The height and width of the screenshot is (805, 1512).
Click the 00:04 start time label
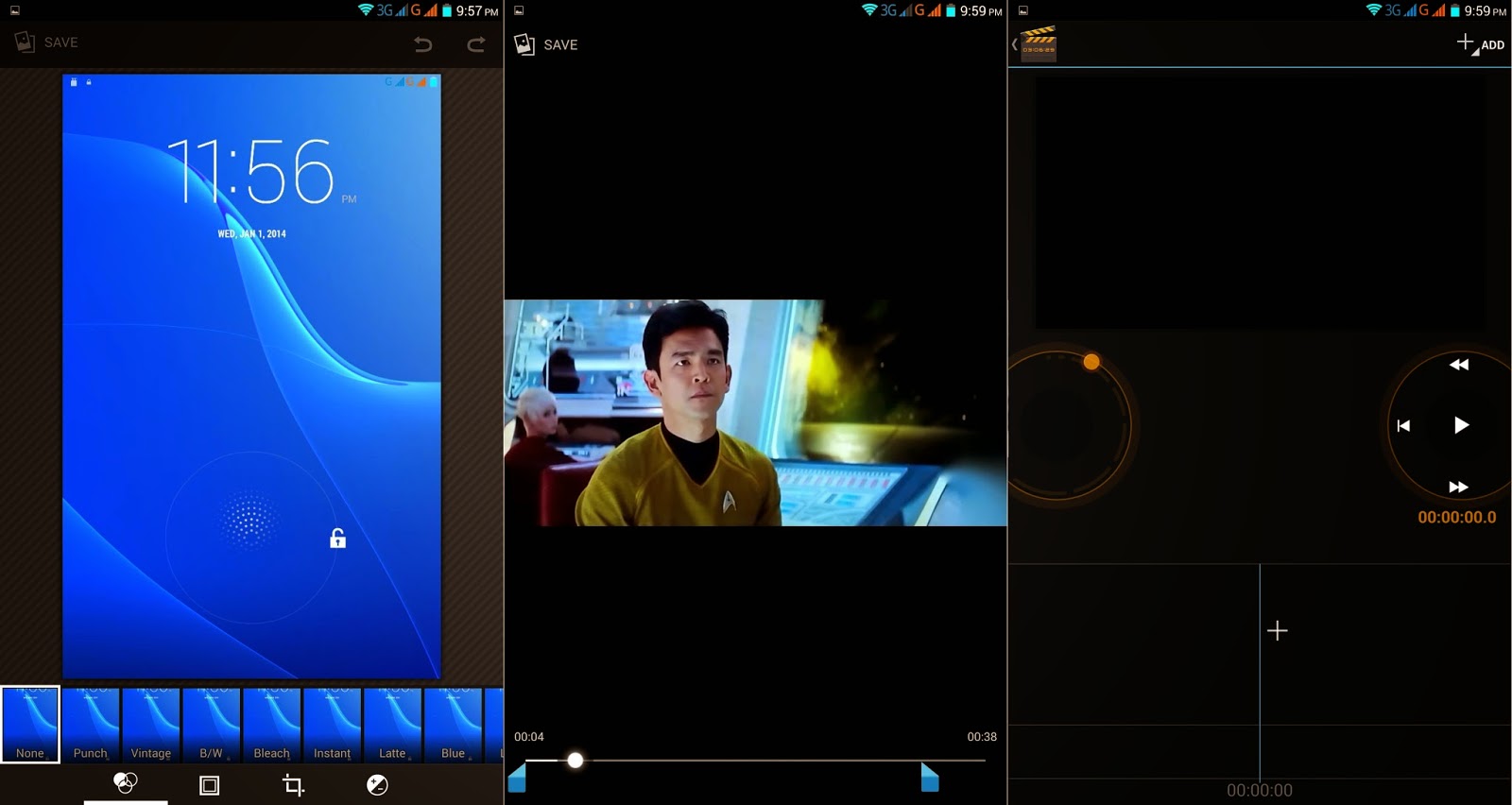coord(529,737)
